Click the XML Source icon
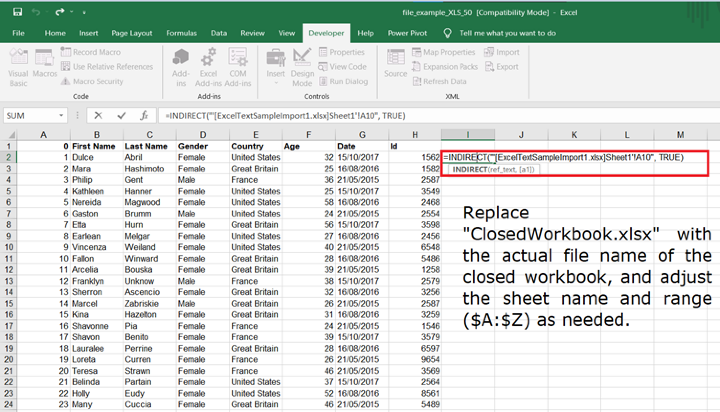The width and height of the screenshot is (720, 412). coord(395,62)
